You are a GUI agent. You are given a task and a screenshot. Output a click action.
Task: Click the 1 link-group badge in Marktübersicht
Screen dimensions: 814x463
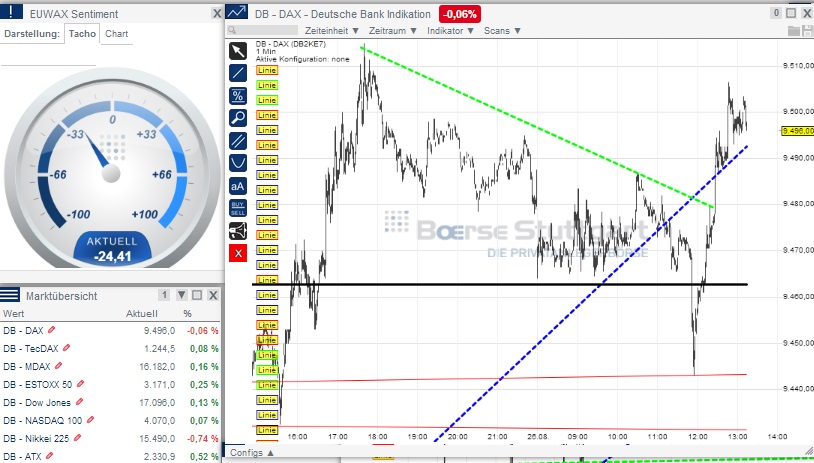point(164,295)
